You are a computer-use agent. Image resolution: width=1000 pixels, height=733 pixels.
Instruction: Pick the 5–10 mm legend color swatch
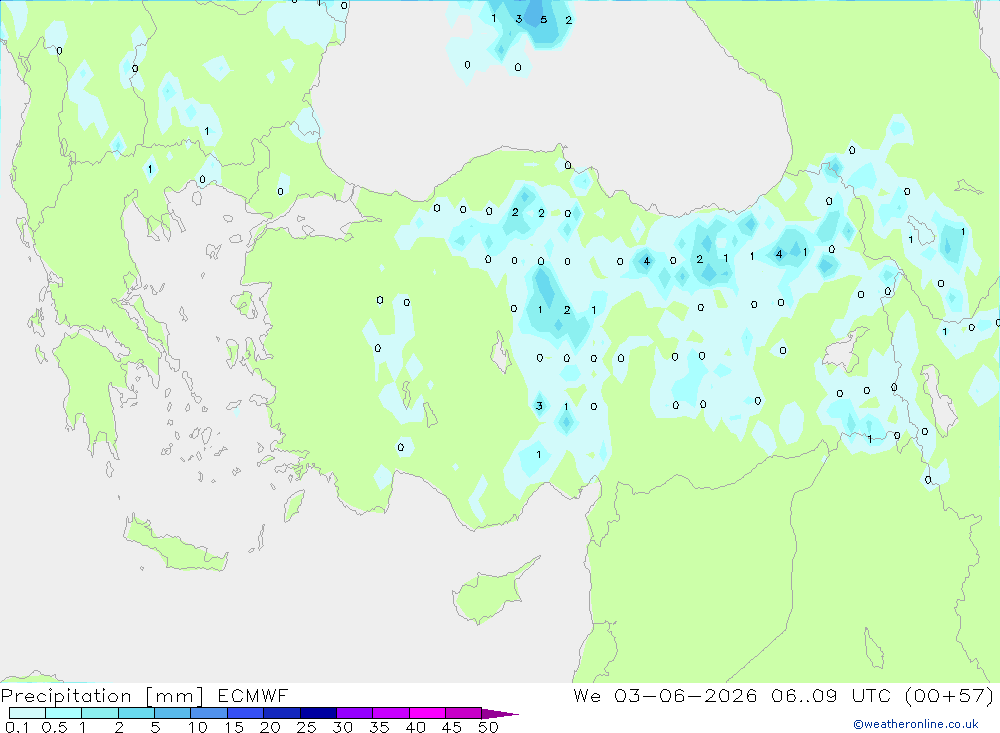click(x=173, y=713)
